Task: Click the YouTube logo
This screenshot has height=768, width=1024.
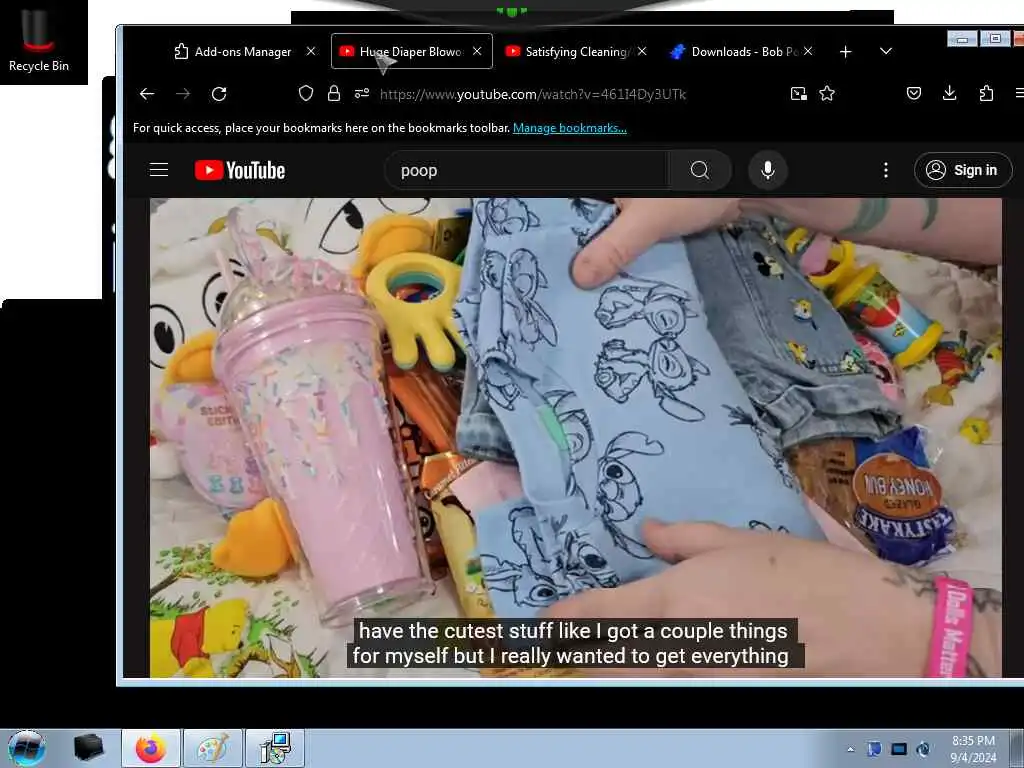Action: point(240,170)
